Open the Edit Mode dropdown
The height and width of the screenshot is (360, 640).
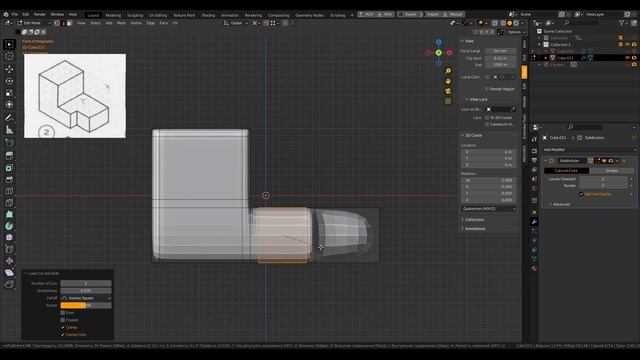[x=33, y=23]
